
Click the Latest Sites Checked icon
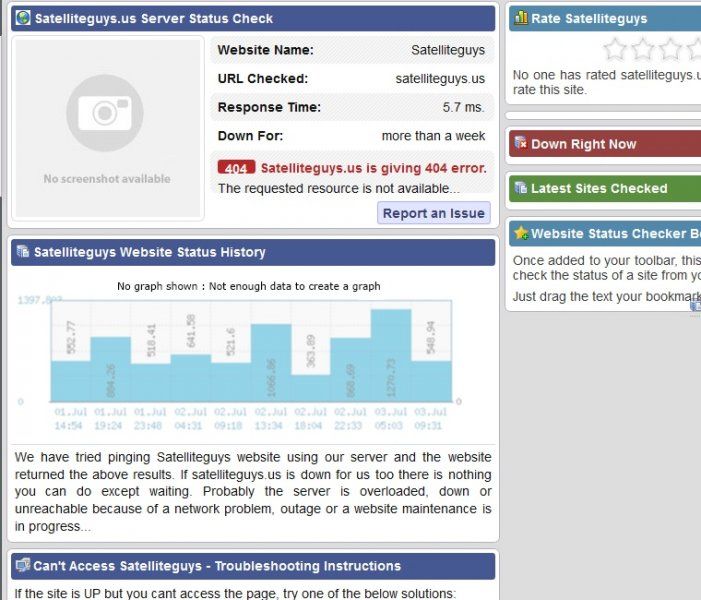[520, 188]
